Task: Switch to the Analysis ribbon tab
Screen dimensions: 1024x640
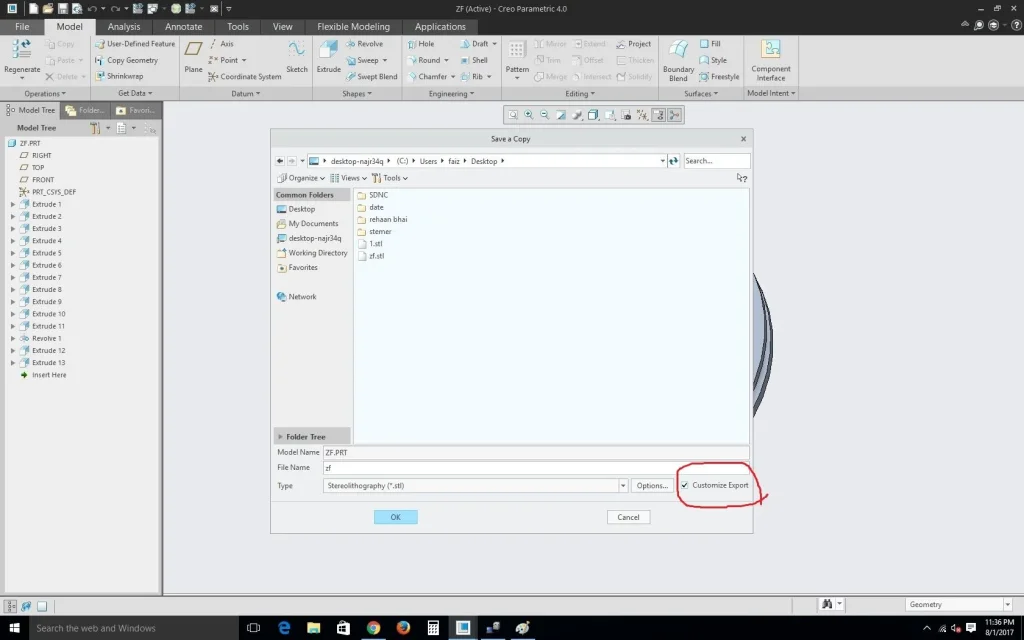Action: coord(124,27)
